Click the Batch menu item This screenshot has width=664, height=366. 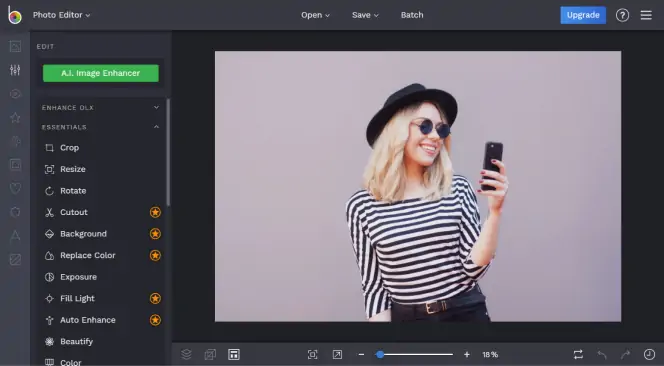point(412,15)
